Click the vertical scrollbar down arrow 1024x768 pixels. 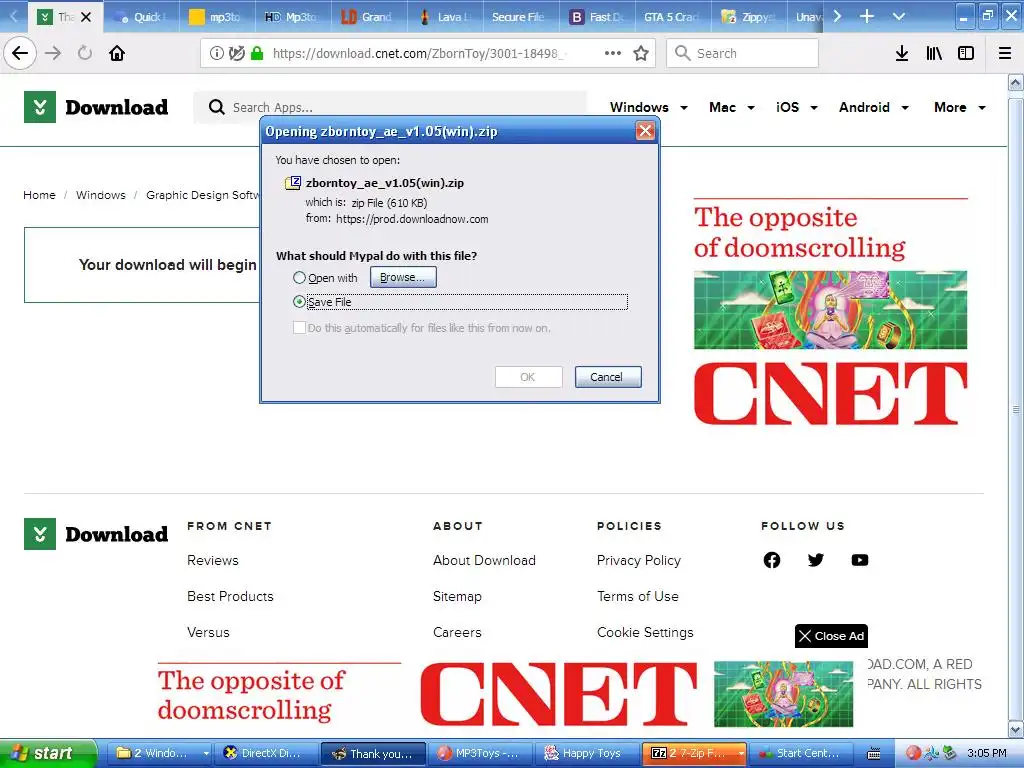coord(1016,729)
